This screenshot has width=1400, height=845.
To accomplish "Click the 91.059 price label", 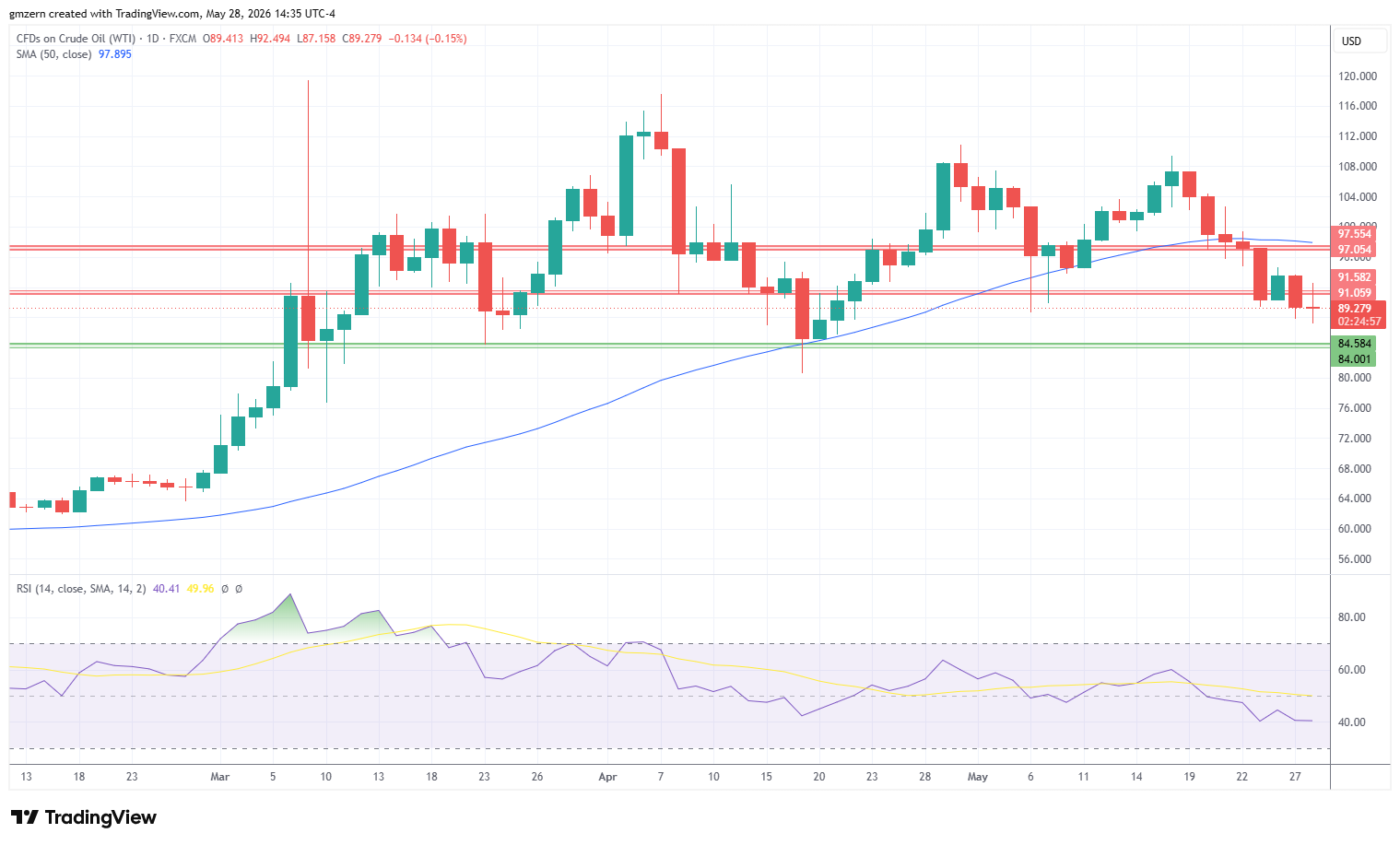I will point(1355,293).
